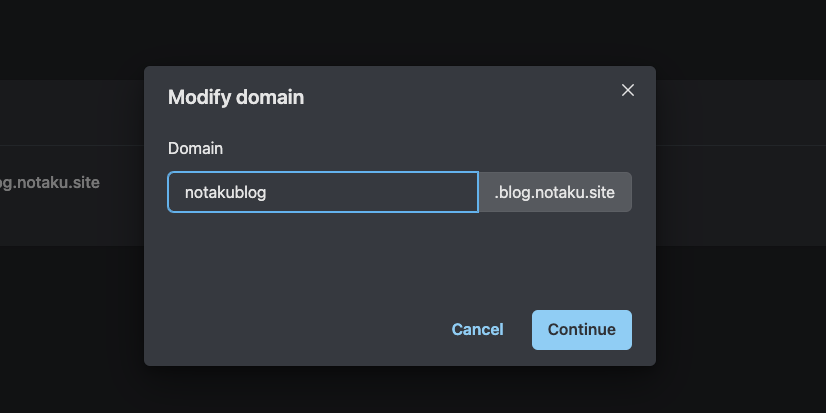Viewport: 826px width, 413px height.
Task: Click the Domain field label
Action: (x=195, y=148)
